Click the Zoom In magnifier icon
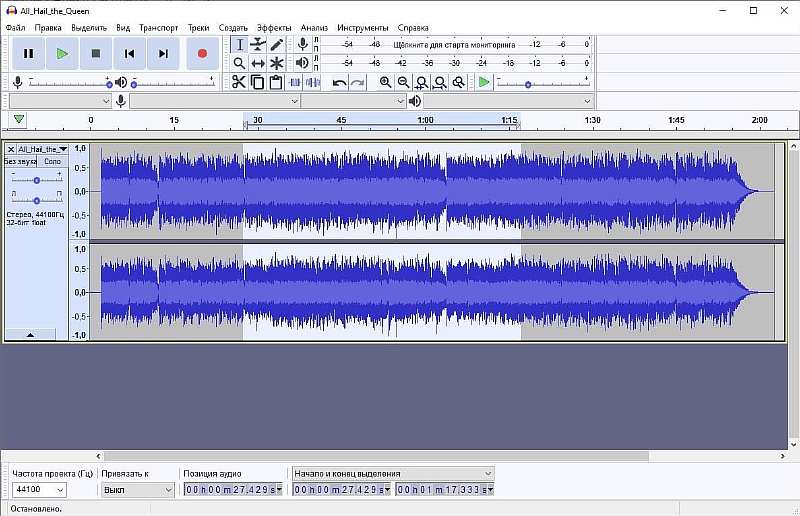Viewport: 800px width, 516px height. coord(385,82)
